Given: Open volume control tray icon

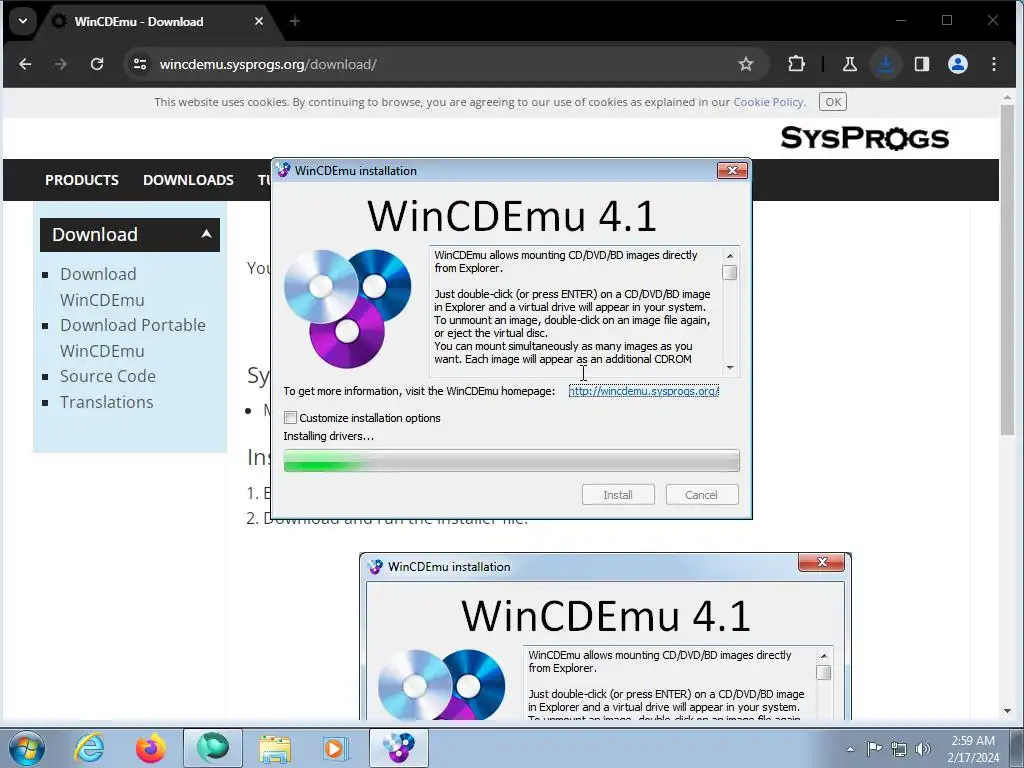Looking at the screenshot, I should [922, 749].
